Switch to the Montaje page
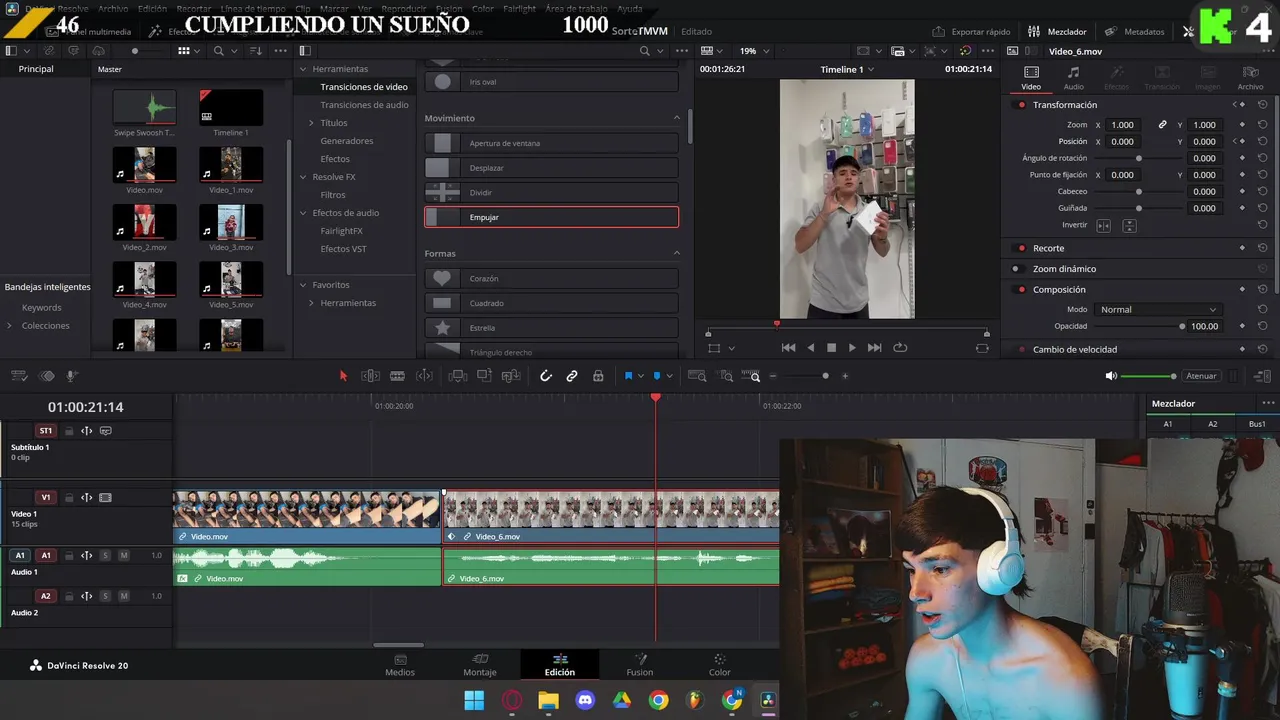Screen dimensions: 1280x720 480,665
